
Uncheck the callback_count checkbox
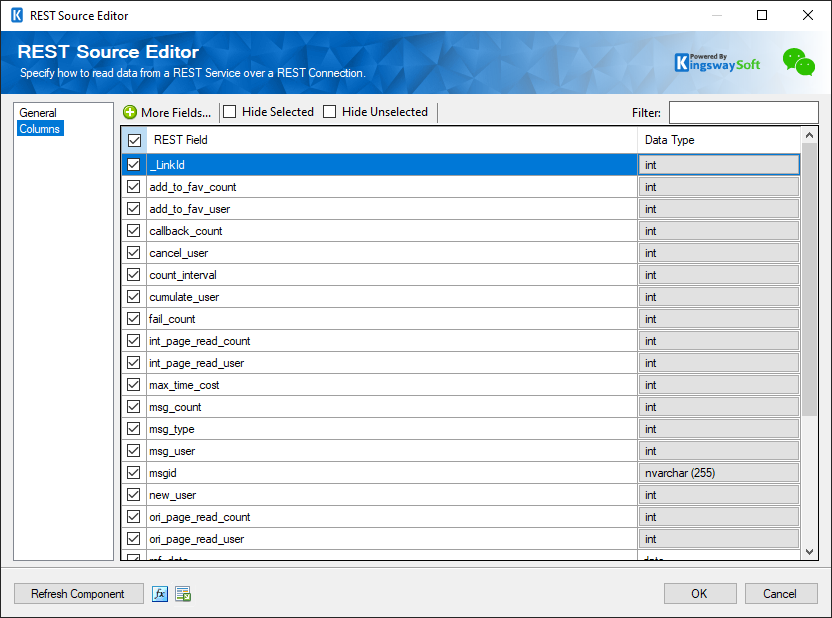pos(134,231)
